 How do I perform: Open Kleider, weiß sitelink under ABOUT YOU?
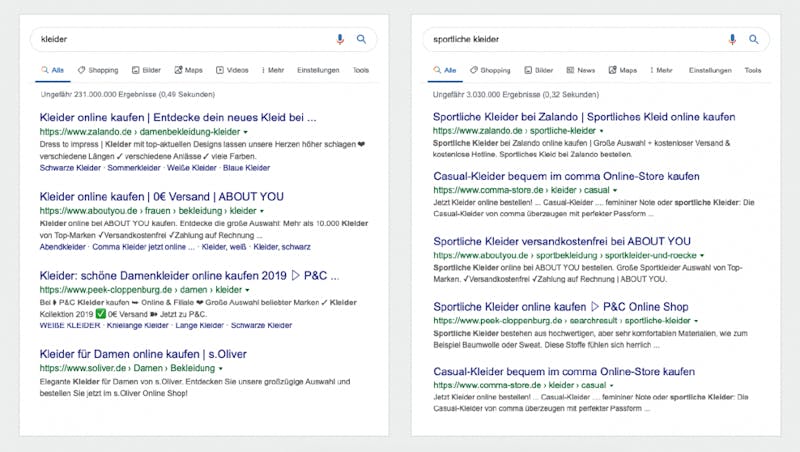point(224,247)
